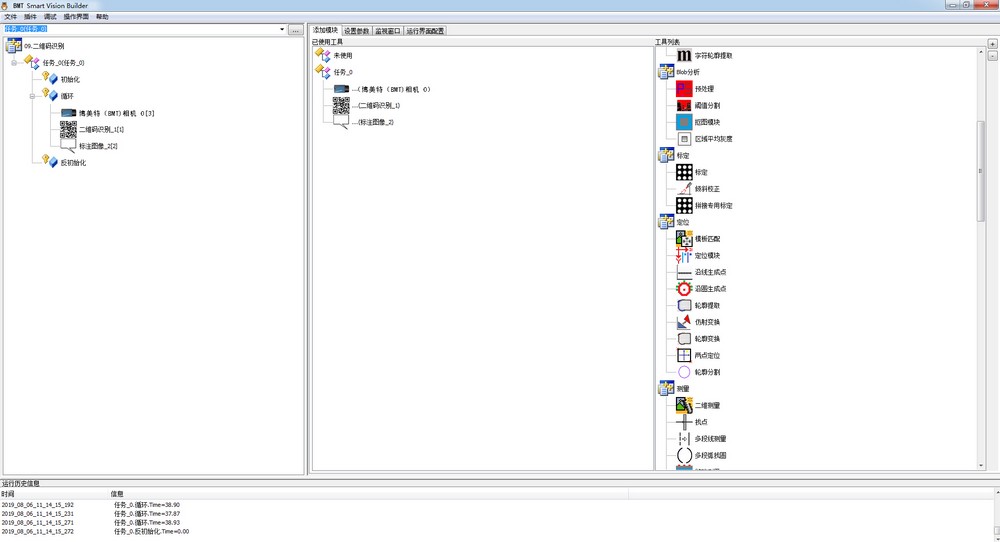Open the task selector dropdown arrow
The width and height of the screenshot is (1000, 542).
(x=282, y=29)
